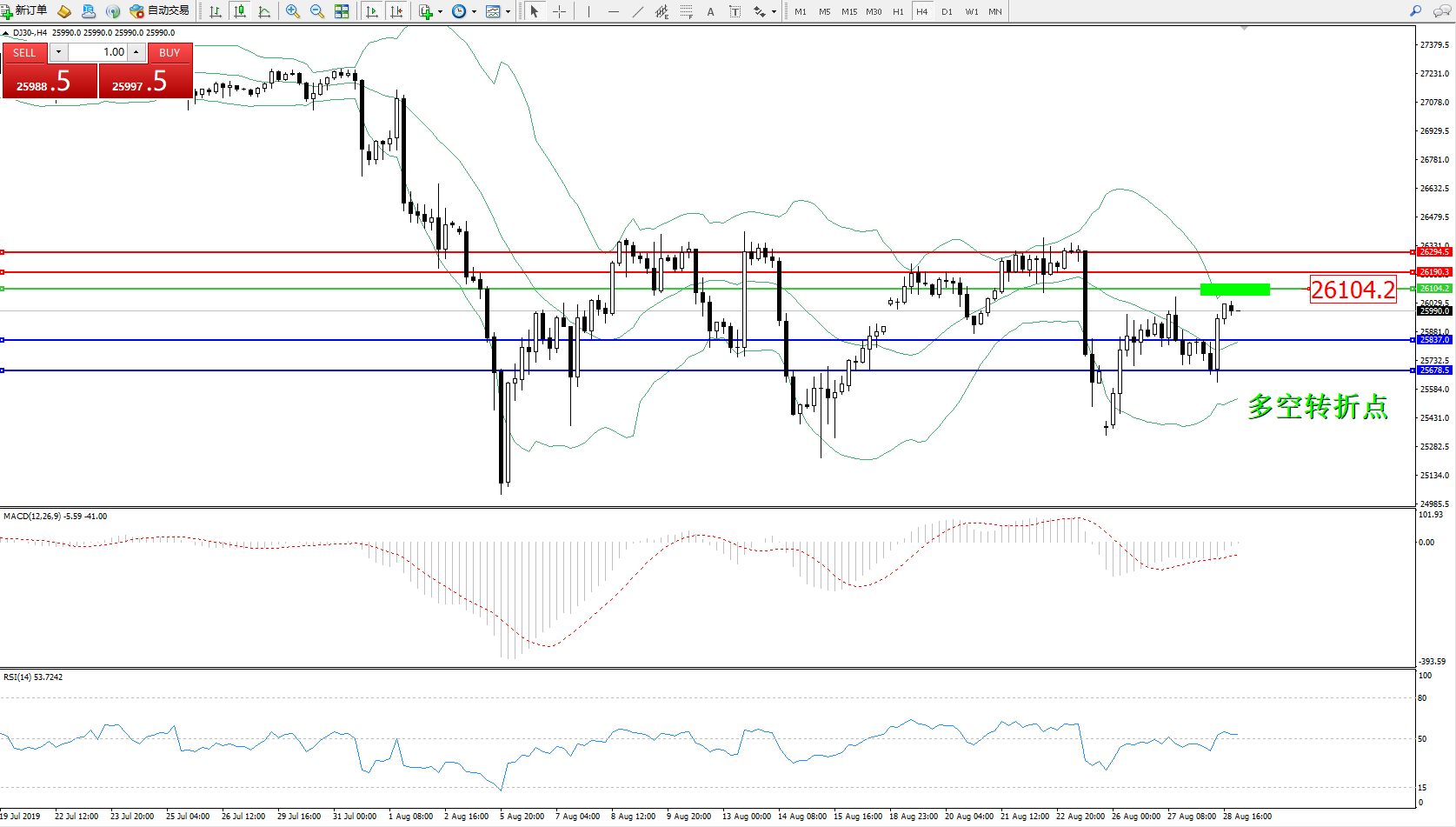This screenshot has width=1456, height=827.
Task: Open the search magnifier in toolbar
Action: (1415, 11)
